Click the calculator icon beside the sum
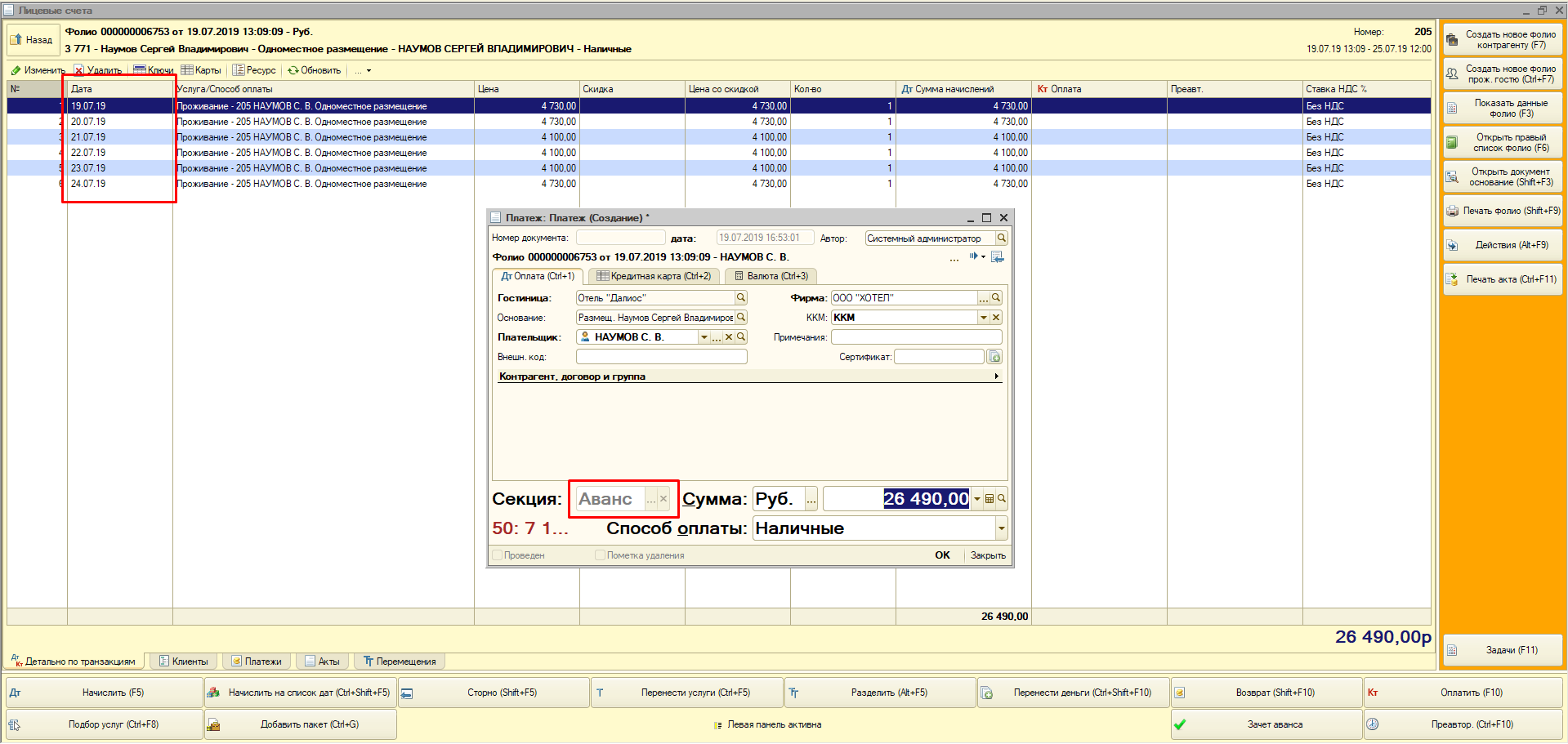The height and width of the screenshot is (744, 1568). 989,499
